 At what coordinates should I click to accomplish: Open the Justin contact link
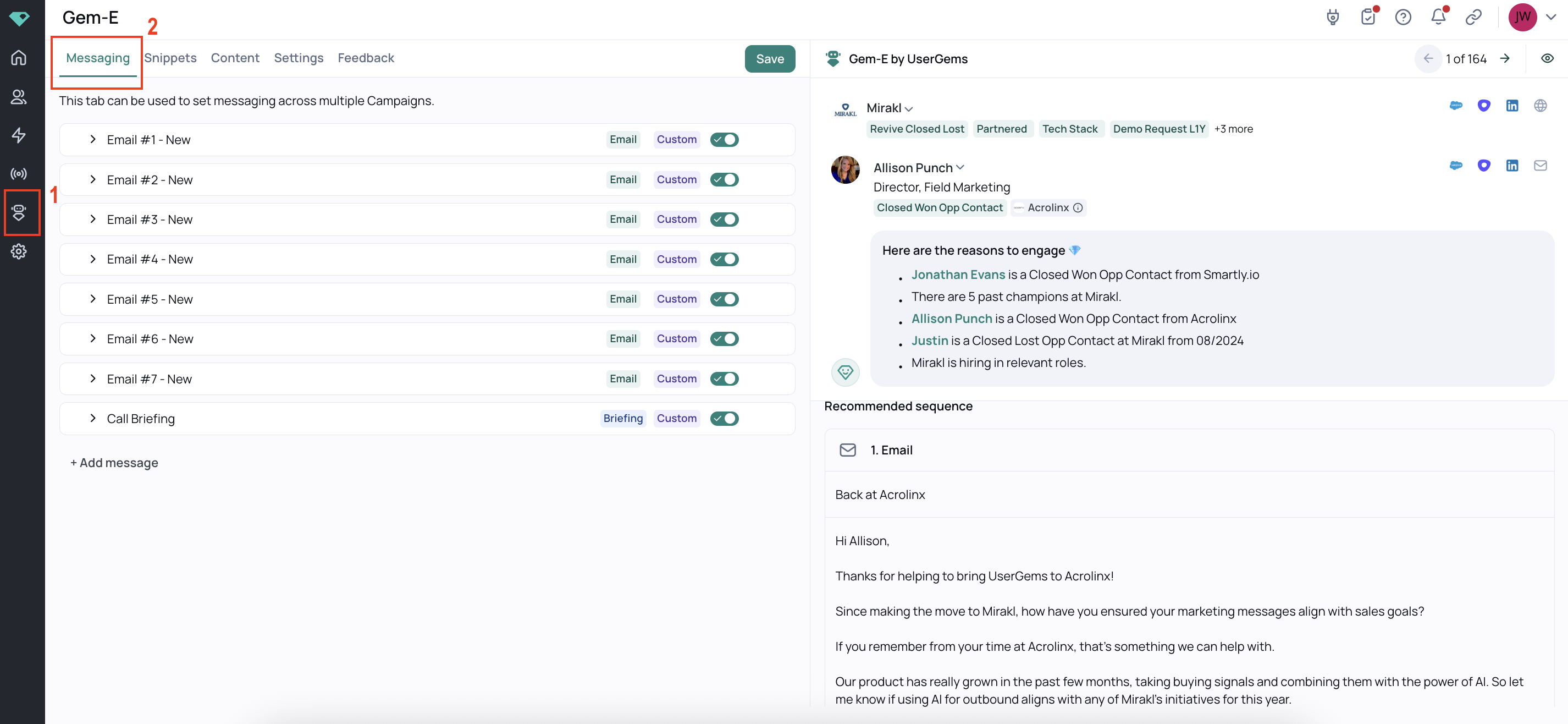[x=930, y=341]
